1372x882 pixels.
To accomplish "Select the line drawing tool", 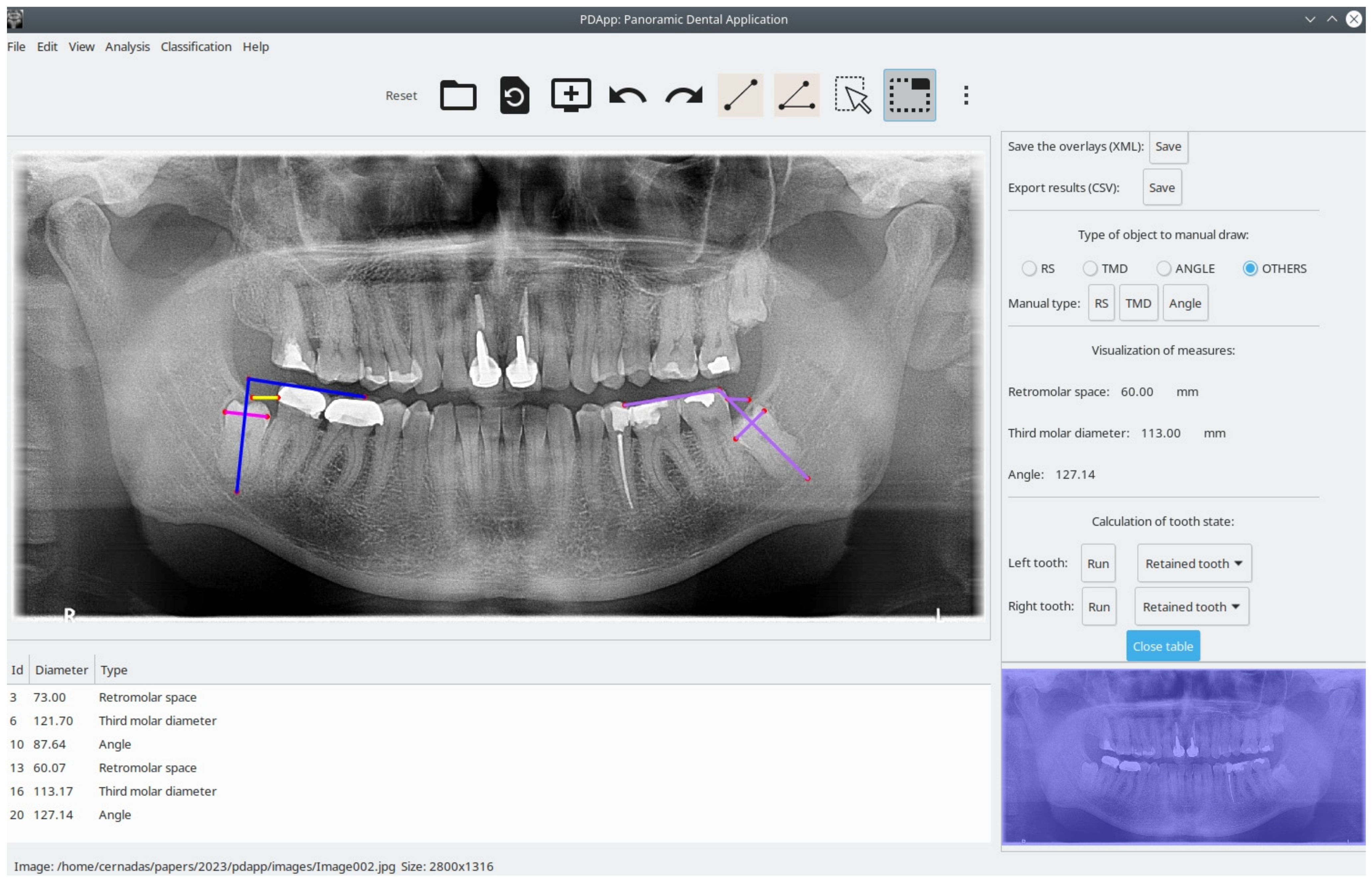I will tap(740, 95).
